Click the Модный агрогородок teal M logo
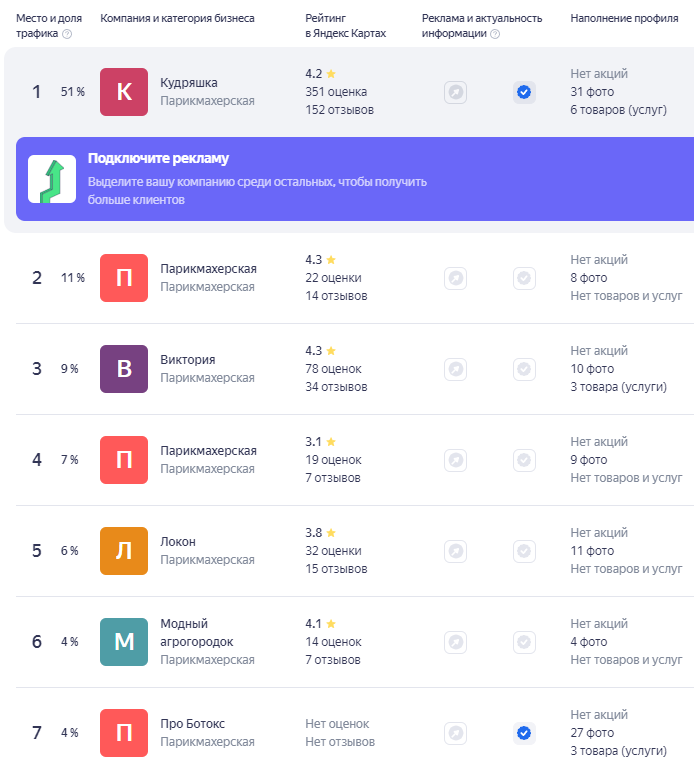Viewport: 694px width, 778px height. pyautogui.click(x=124, y=642)
